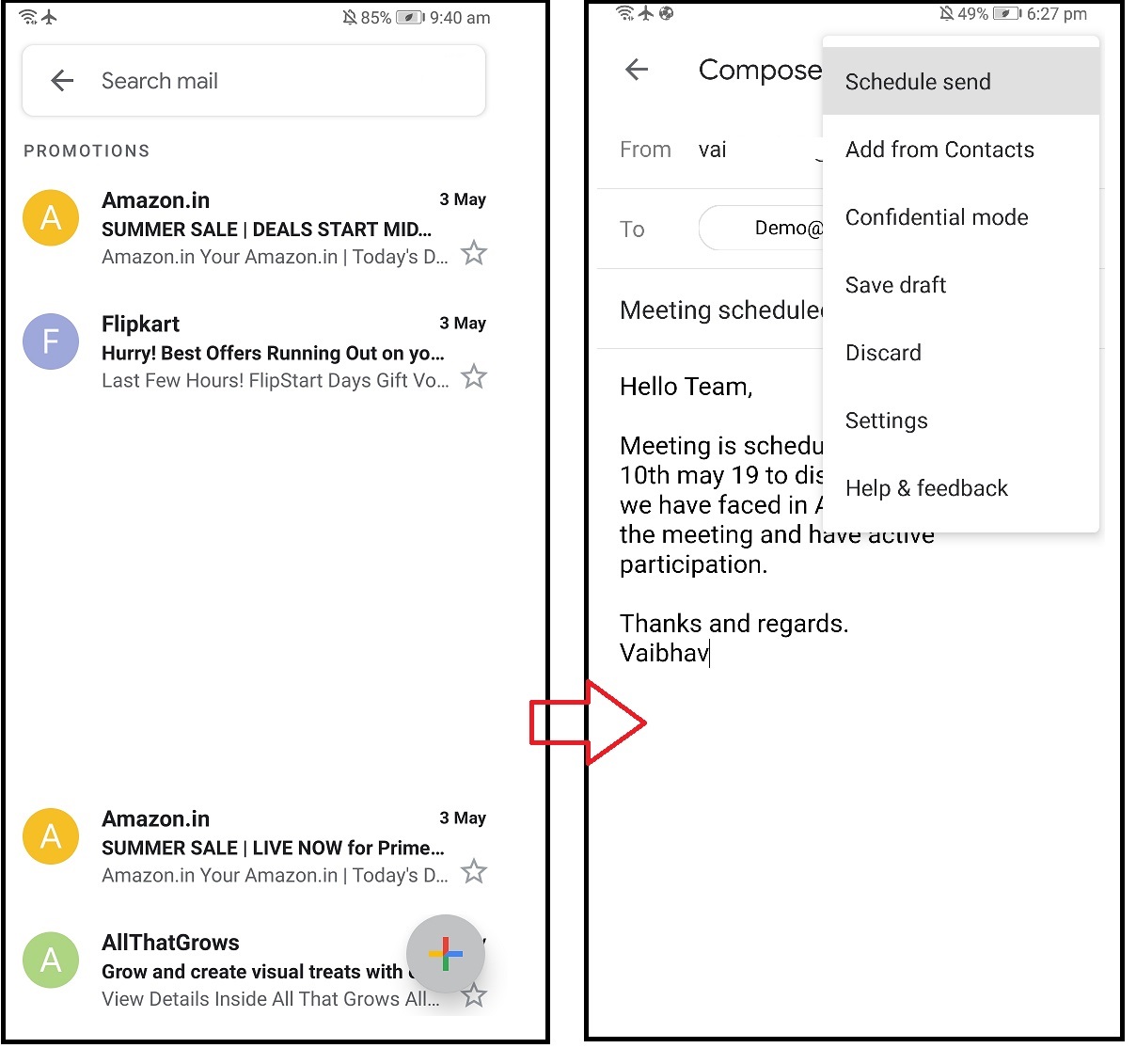Image resolution: width=1136 pixels, height=1064 pixels.
Task: Tap the AllThatGrows sender avatar
Action: point(50,960)
